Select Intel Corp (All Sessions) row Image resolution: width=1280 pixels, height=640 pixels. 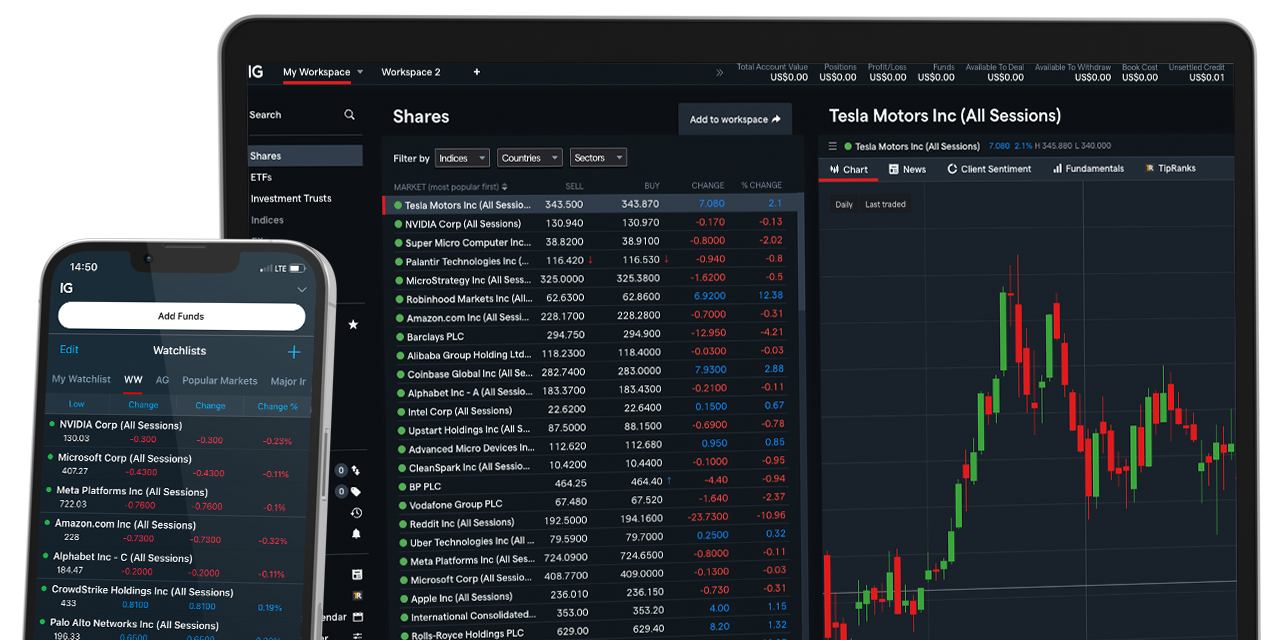tap(592, 411)
